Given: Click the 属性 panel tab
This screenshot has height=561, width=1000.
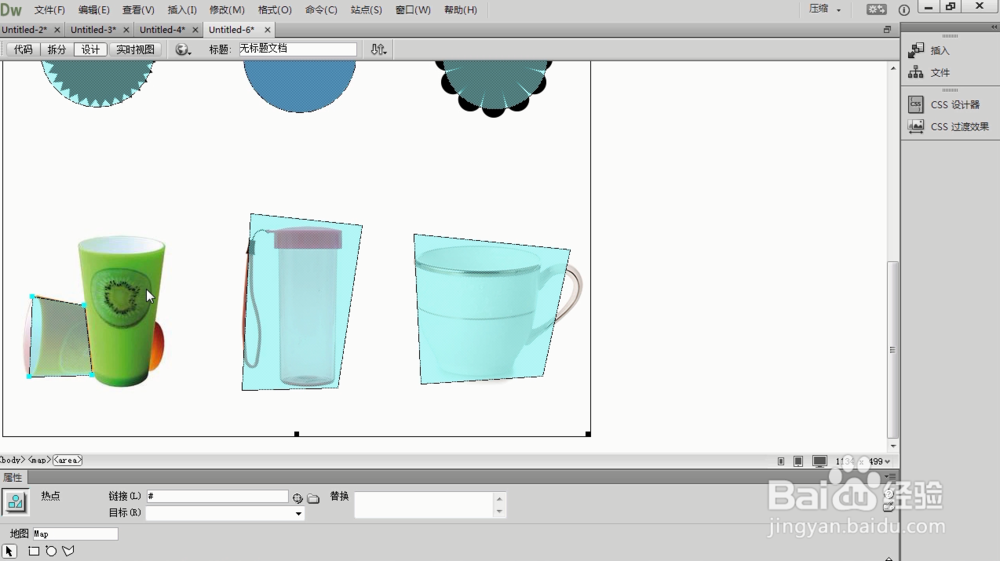Looking at the screenshot, I should tap(13, 477).
